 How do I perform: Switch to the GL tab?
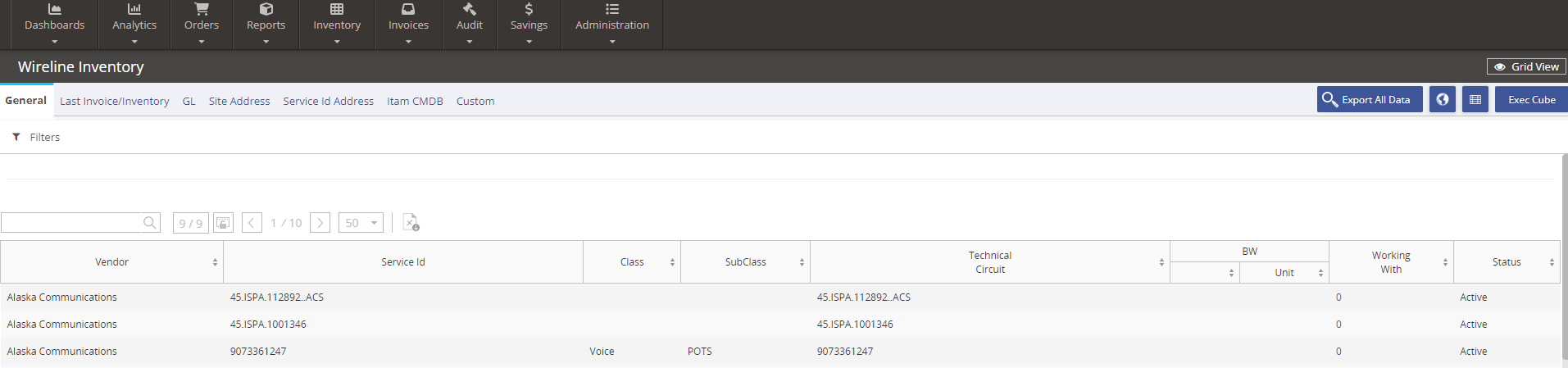pos(189,101)
